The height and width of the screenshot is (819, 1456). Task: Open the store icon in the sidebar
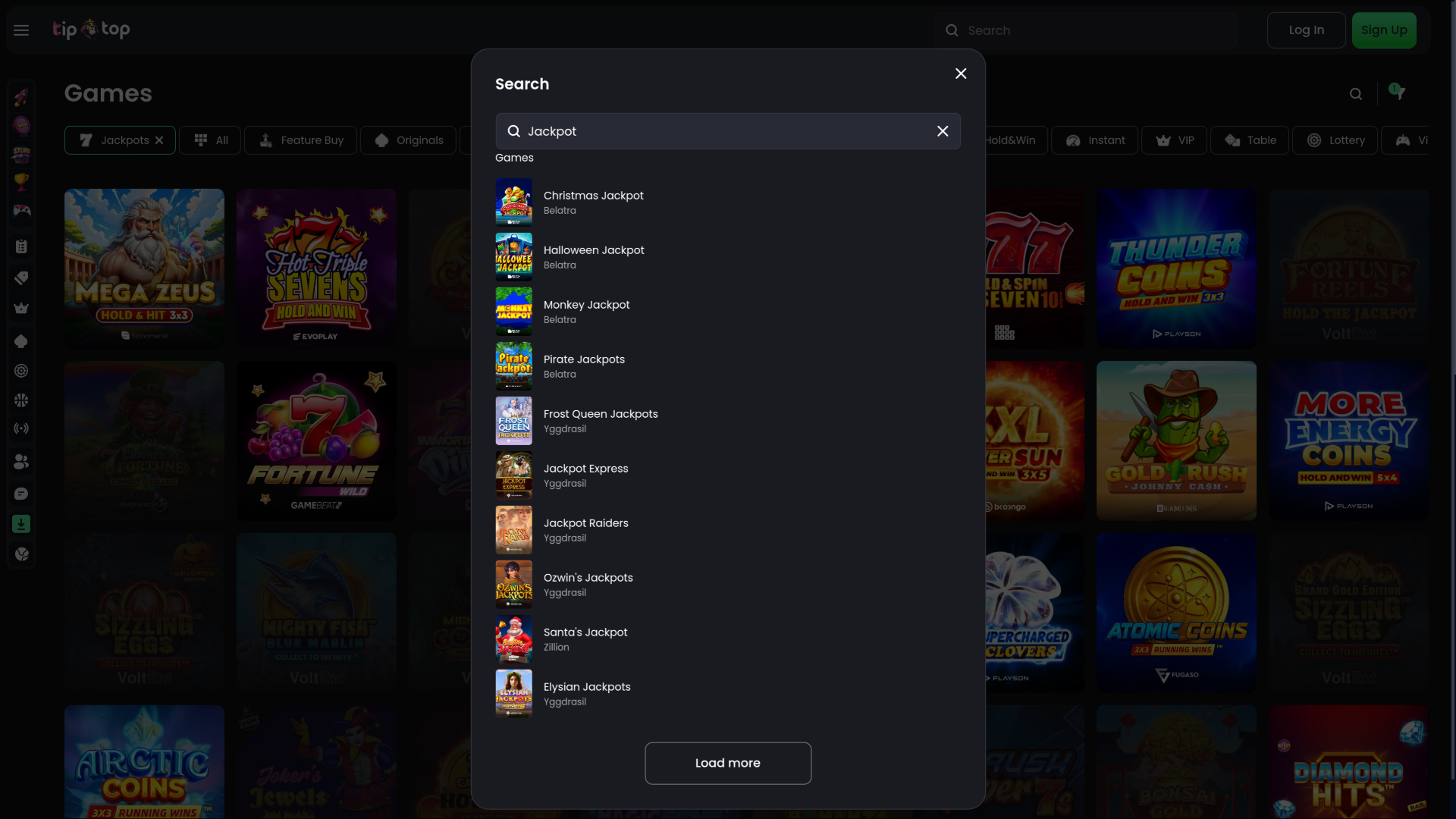tap(21, 154)
